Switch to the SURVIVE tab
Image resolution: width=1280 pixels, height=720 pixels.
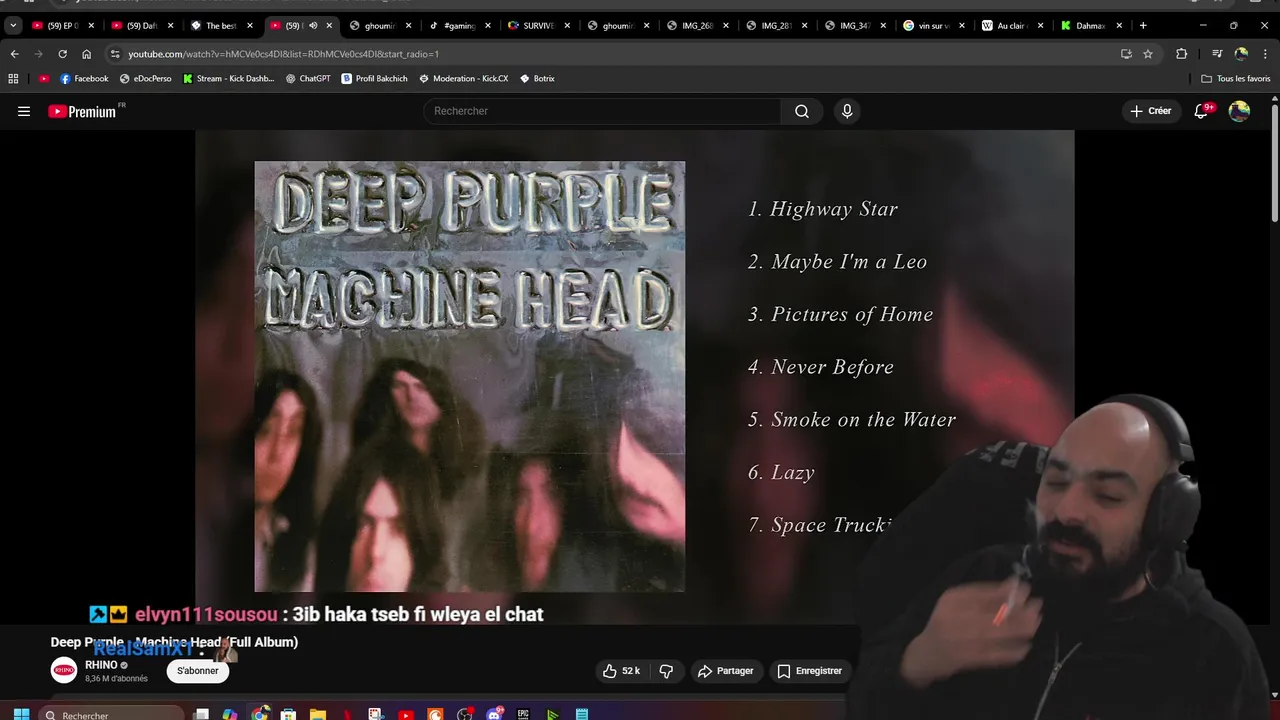[537, 26]
